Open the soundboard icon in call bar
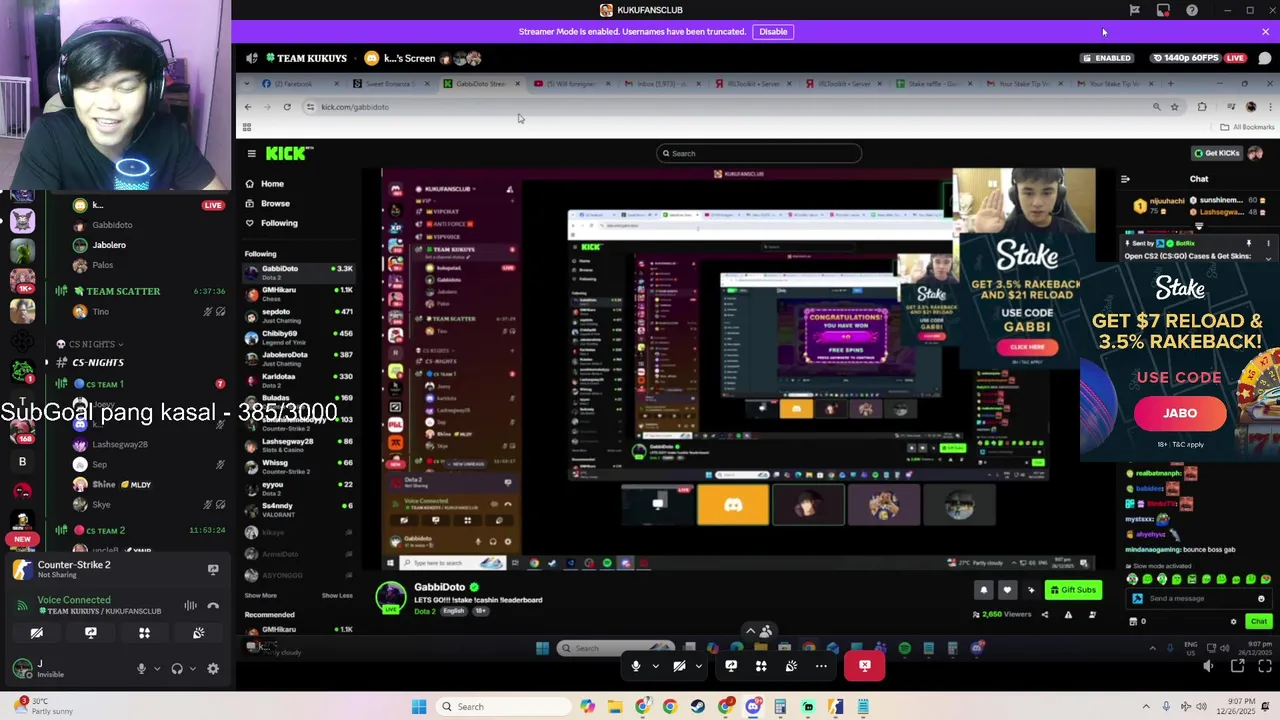Screen dimensions: 1280x720 pos(791,666)
